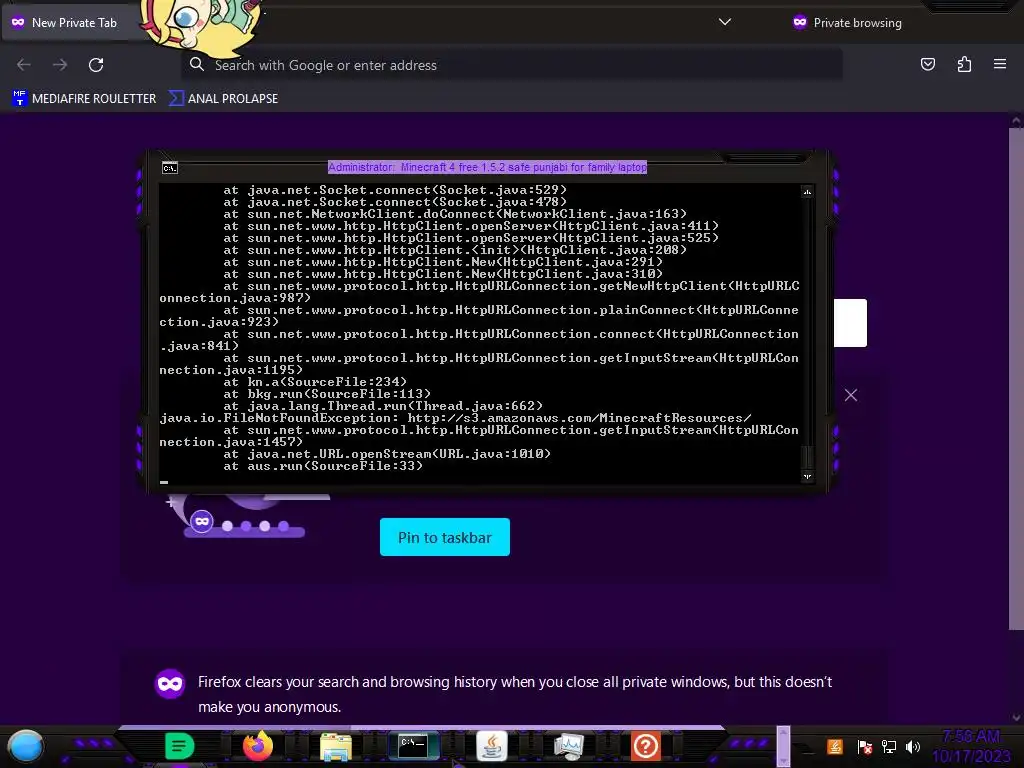Open the ANAL PROLAPSE bookmark

pyautogui.click(x=223, y=99)
